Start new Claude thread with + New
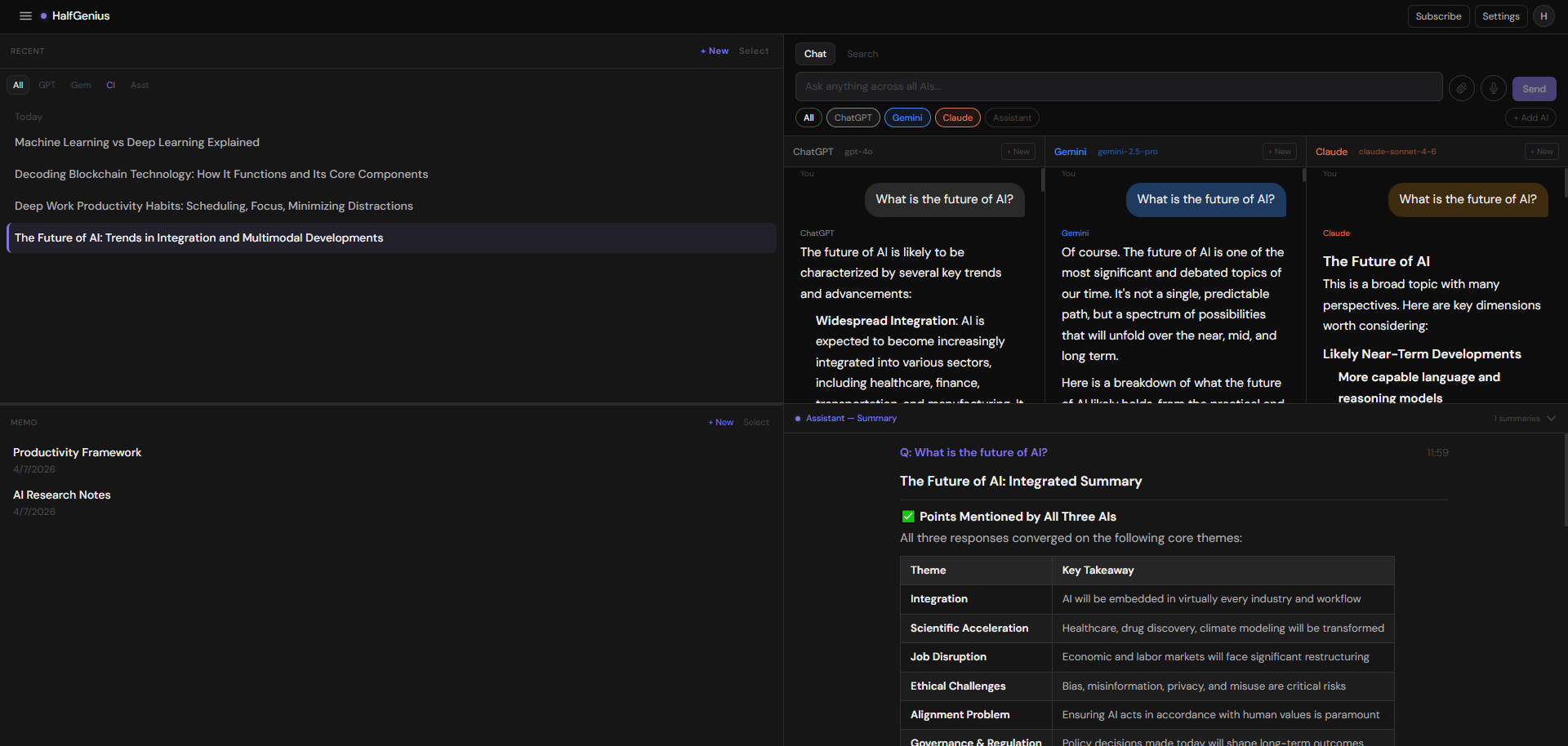This screenshot has width=1568, height=746. [1542, 152]
